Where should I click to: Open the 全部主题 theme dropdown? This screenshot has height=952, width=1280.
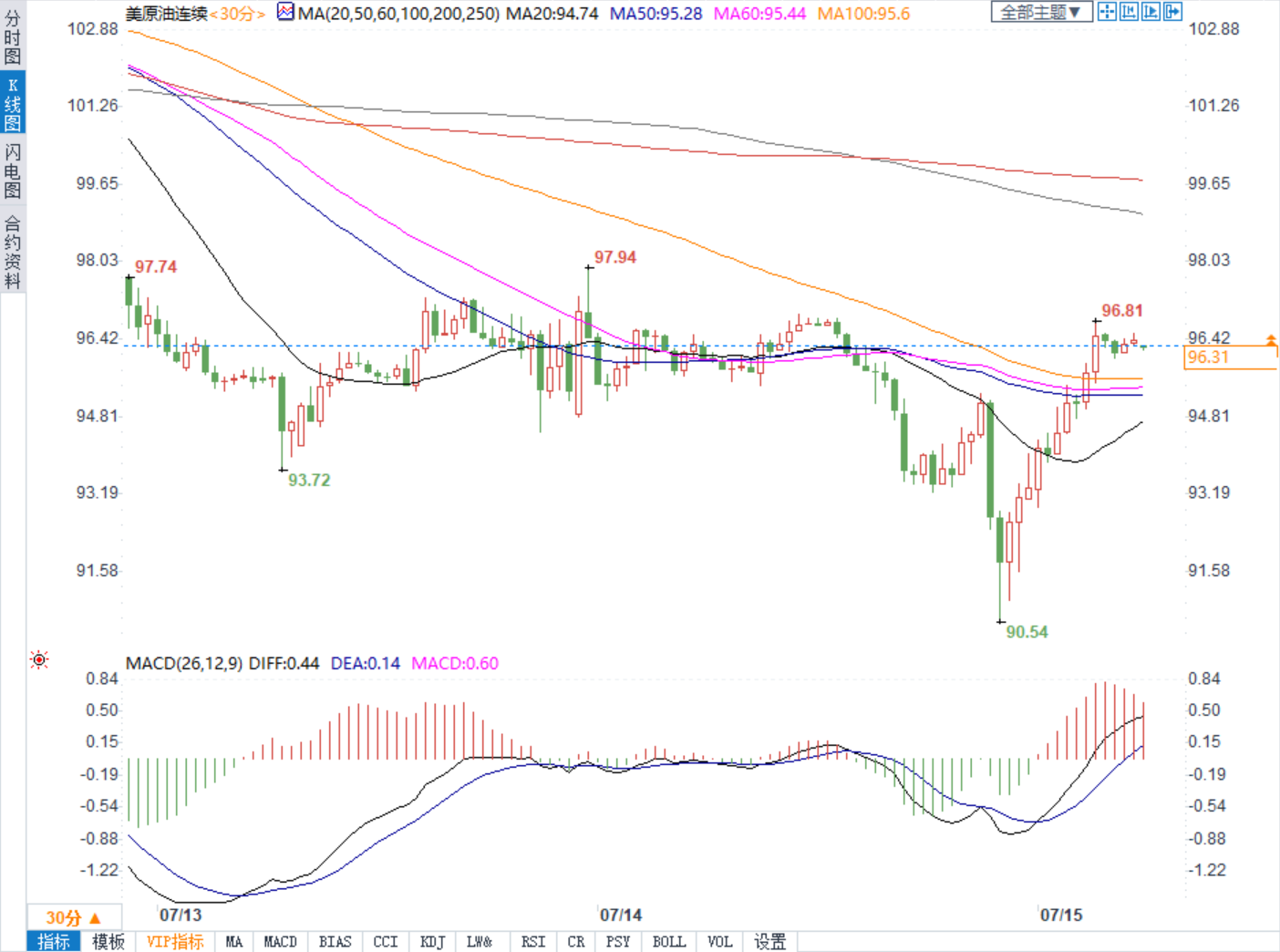click(1041, 12)
